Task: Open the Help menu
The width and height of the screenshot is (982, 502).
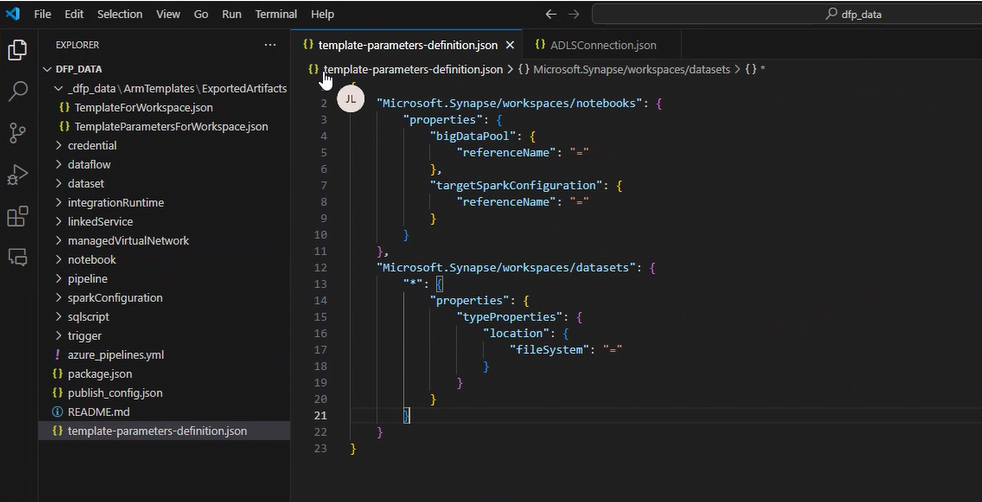Action: (x=323, y=14)
